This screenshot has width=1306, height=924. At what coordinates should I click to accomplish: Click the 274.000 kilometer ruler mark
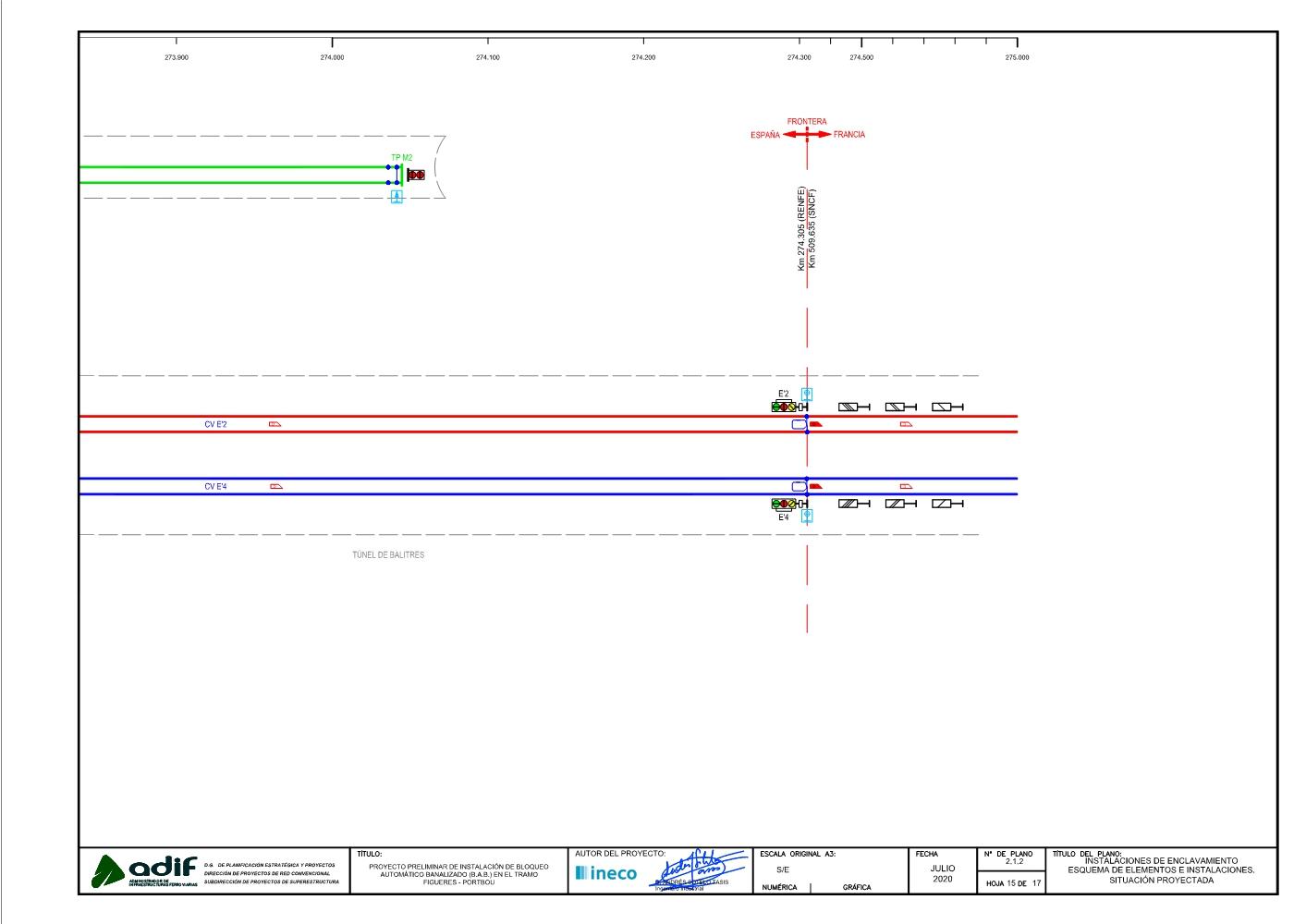[x=332, y=57]
